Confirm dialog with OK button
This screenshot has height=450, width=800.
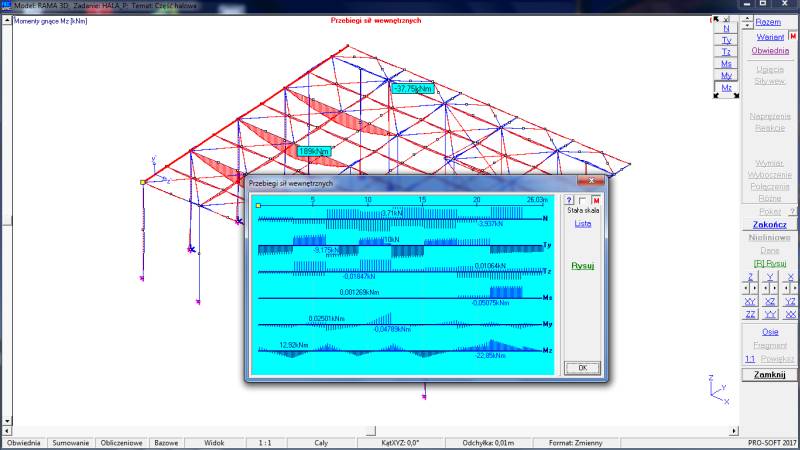tap(582, 368)
